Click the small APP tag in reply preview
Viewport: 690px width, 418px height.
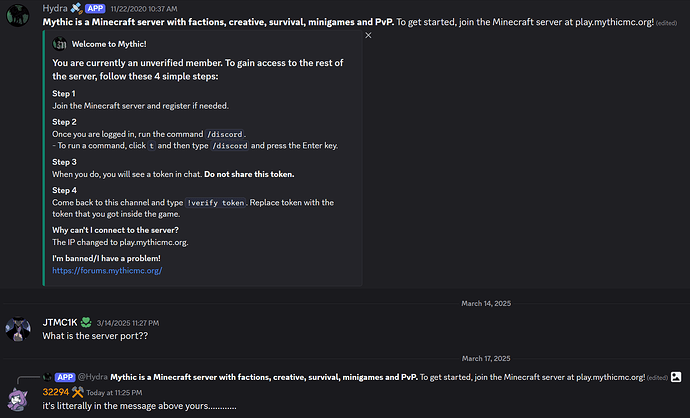(x=65, y=377)
